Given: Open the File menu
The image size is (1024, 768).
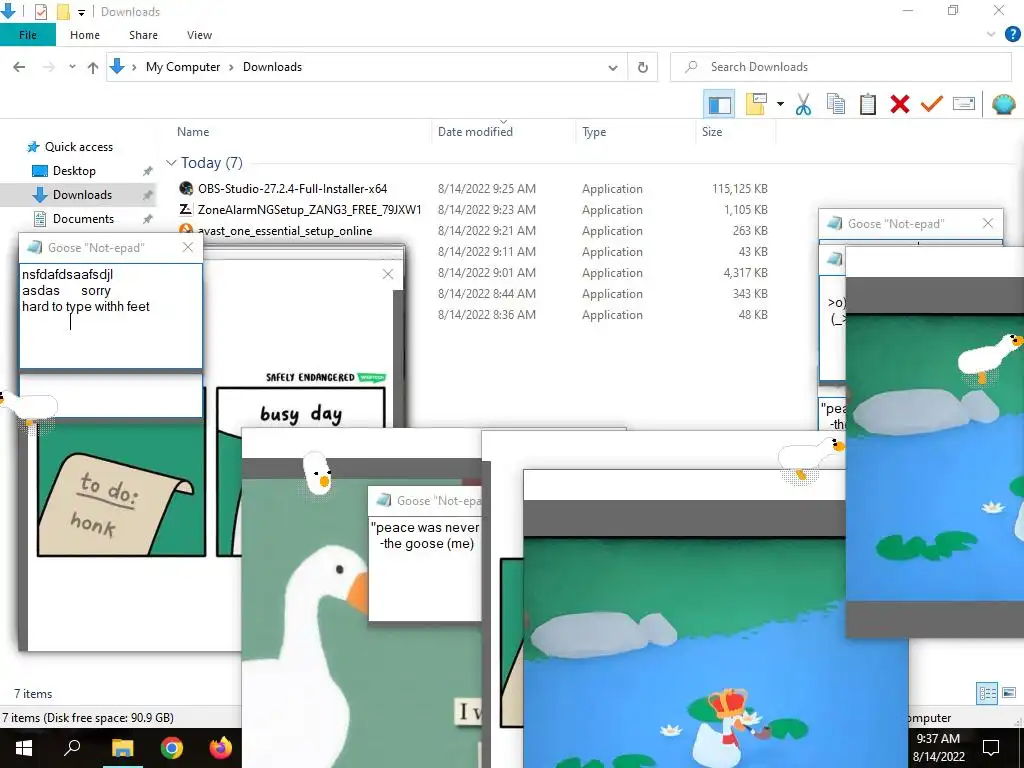Looking at the screenshot, I should 27,35.
